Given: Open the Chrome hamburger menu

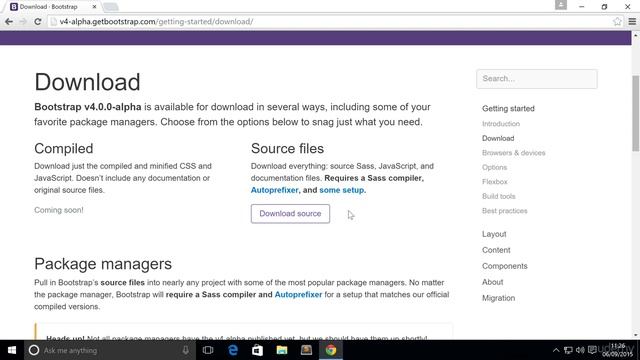Looking at the screenshot, I should pos(632,22).
